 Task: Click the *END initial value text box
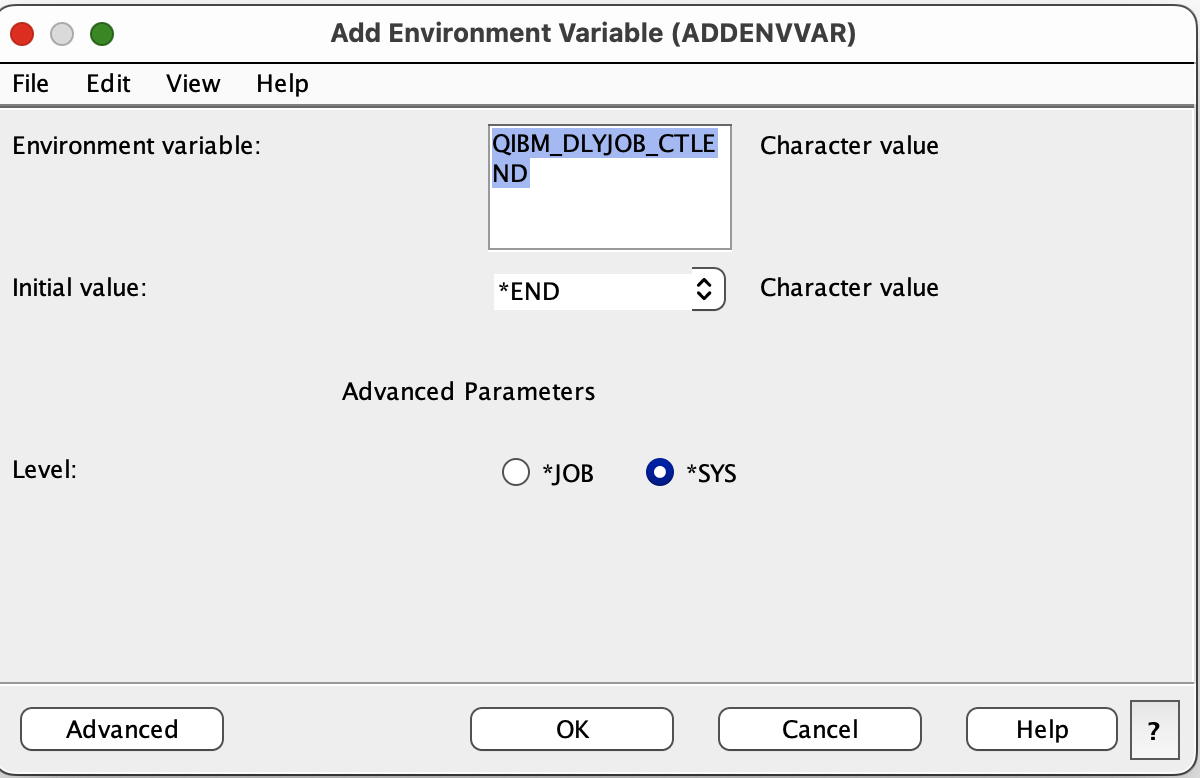590,291
